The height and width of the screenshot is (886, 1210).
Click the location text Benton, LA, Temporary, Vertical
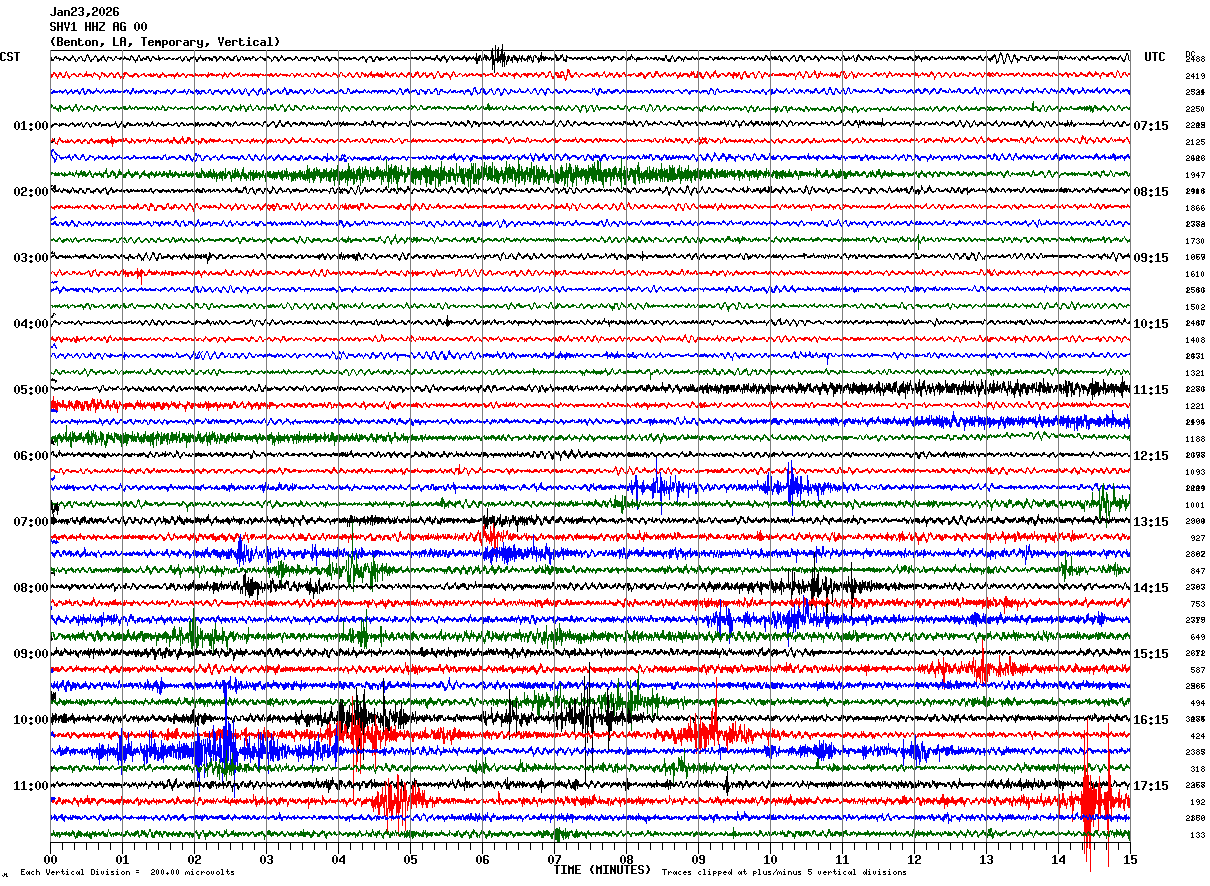coord(165,42)
